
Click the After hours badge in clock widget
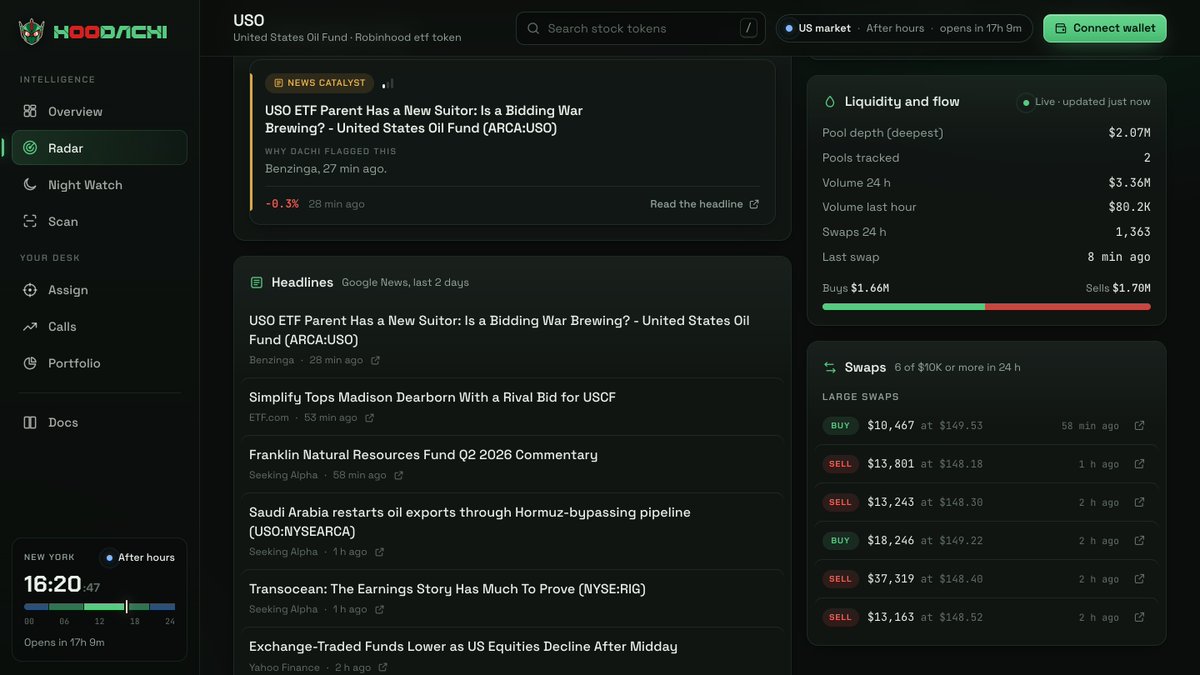[139, 557]
